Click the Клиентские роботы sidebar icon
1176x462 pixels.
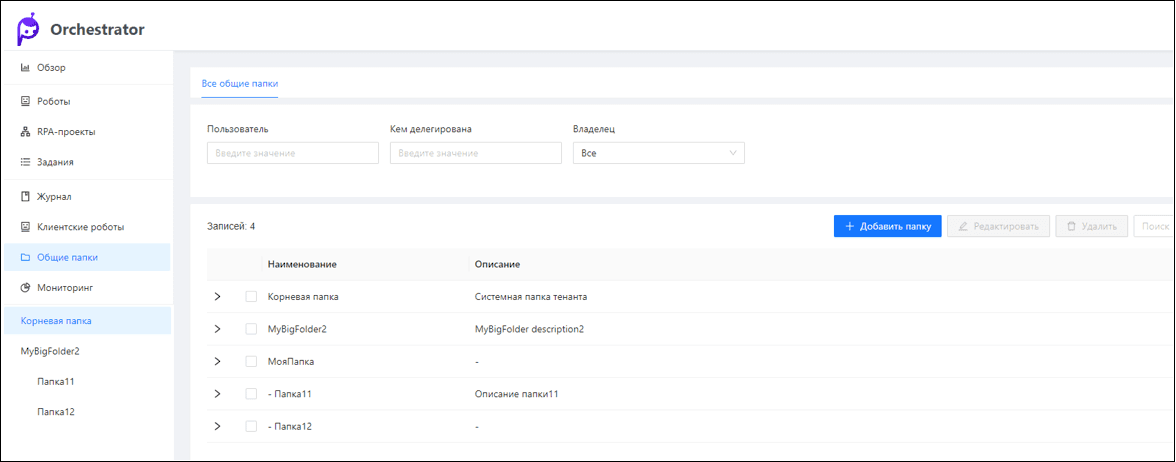coord(26,227)
